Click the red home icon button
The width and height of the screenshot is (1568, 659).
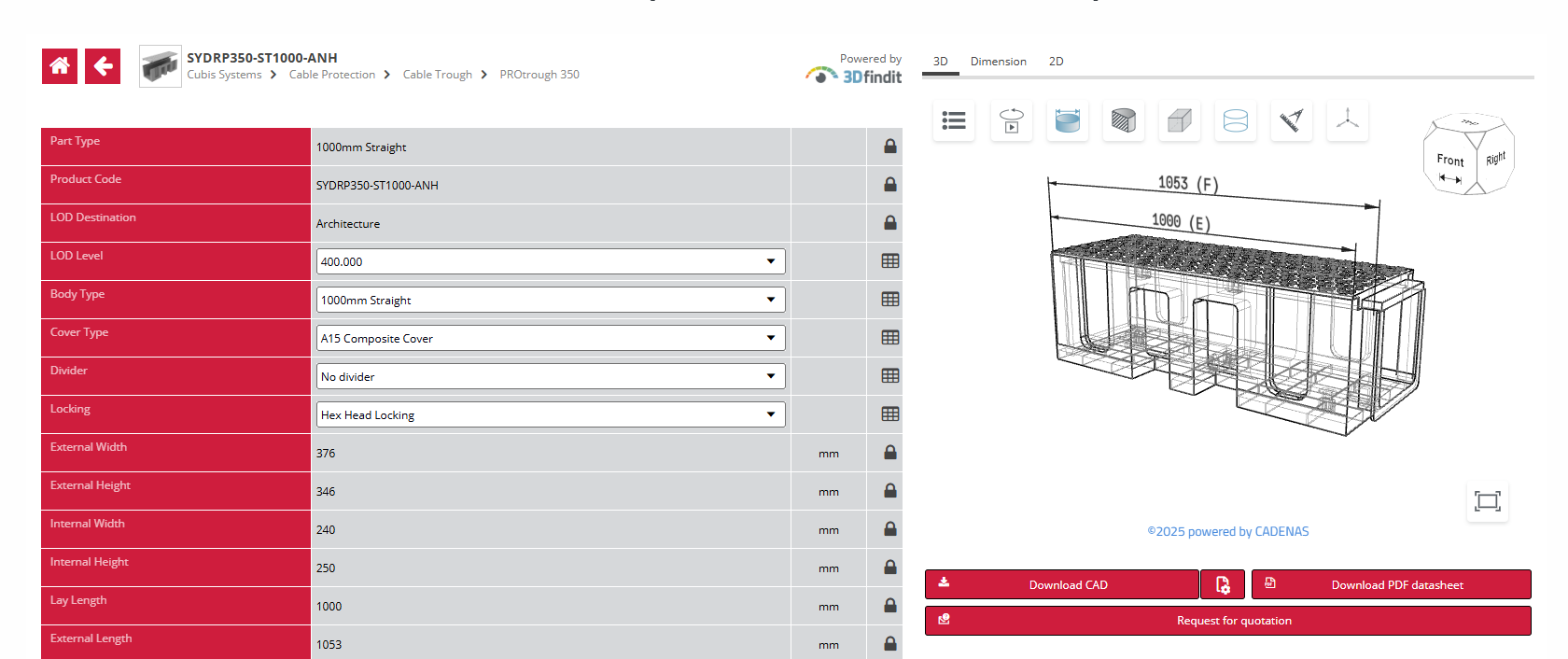click(60, 66)
